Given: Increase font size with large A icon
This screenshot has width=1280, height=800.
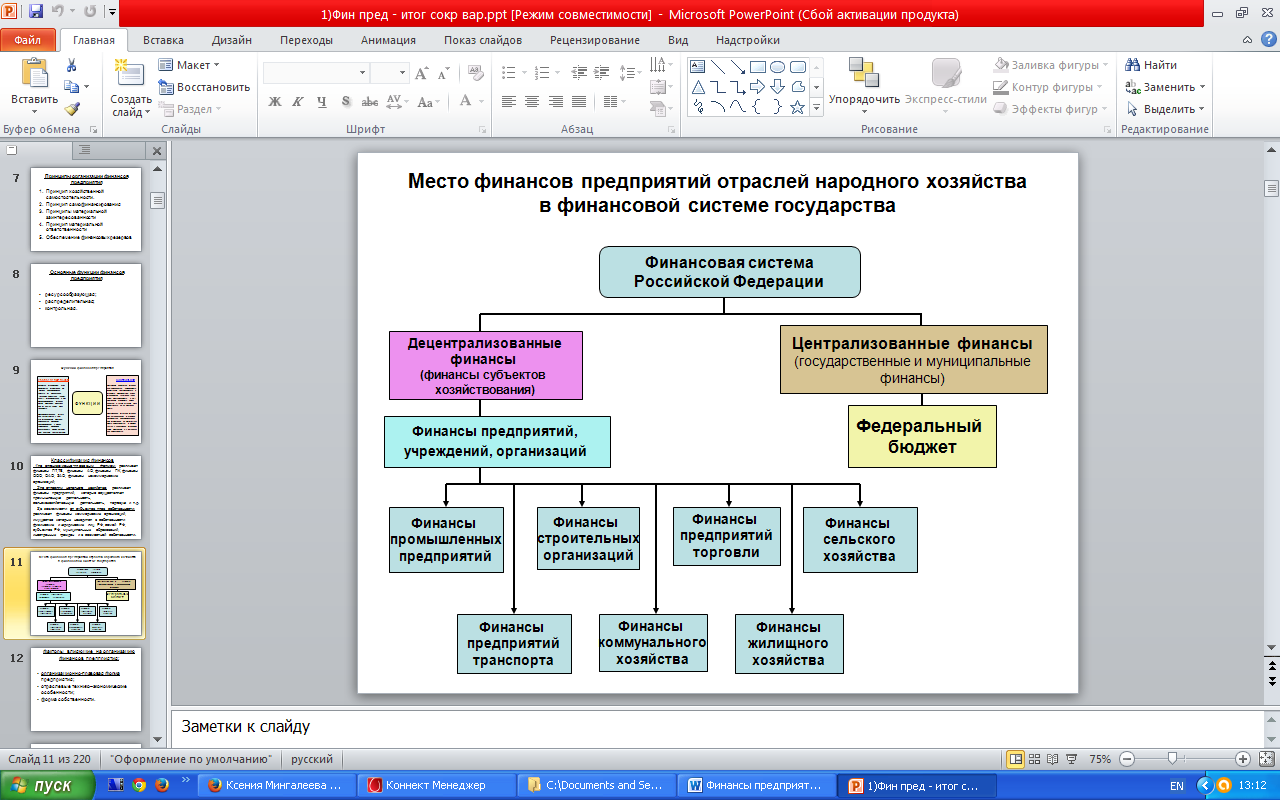Looking at the screenshot, I should [421, 73].
